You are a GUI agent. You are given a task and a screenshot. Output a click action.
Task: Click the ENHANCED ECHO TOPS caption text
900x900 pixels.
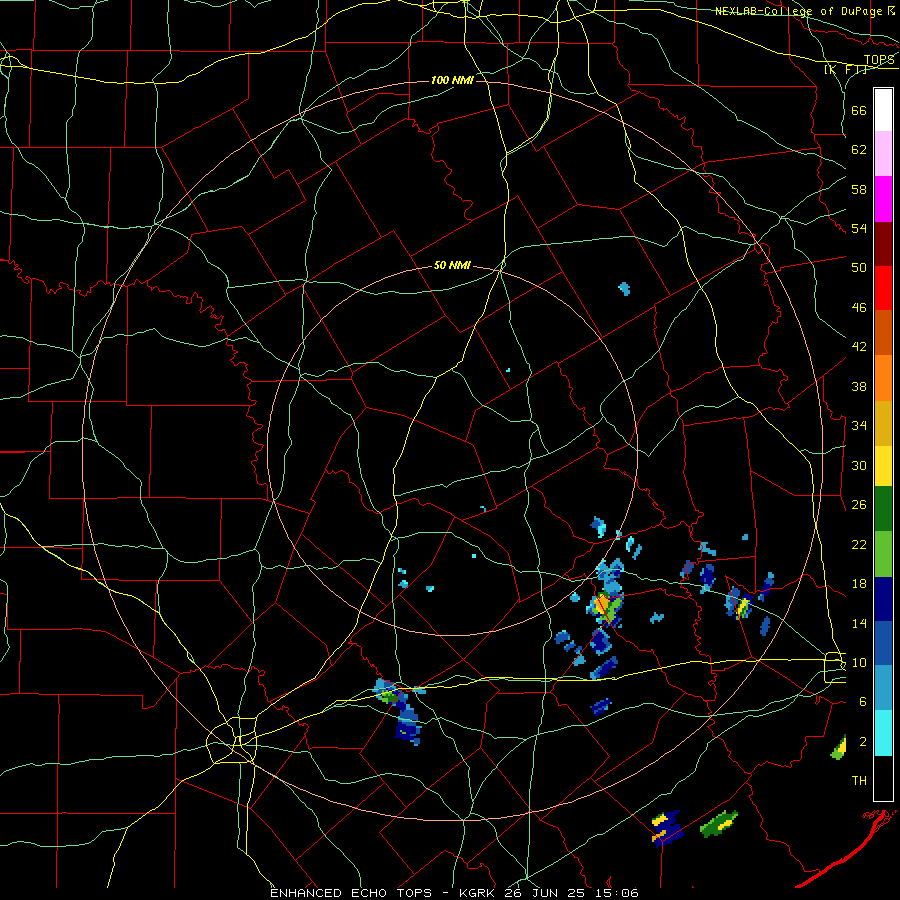tap(350, 893)
